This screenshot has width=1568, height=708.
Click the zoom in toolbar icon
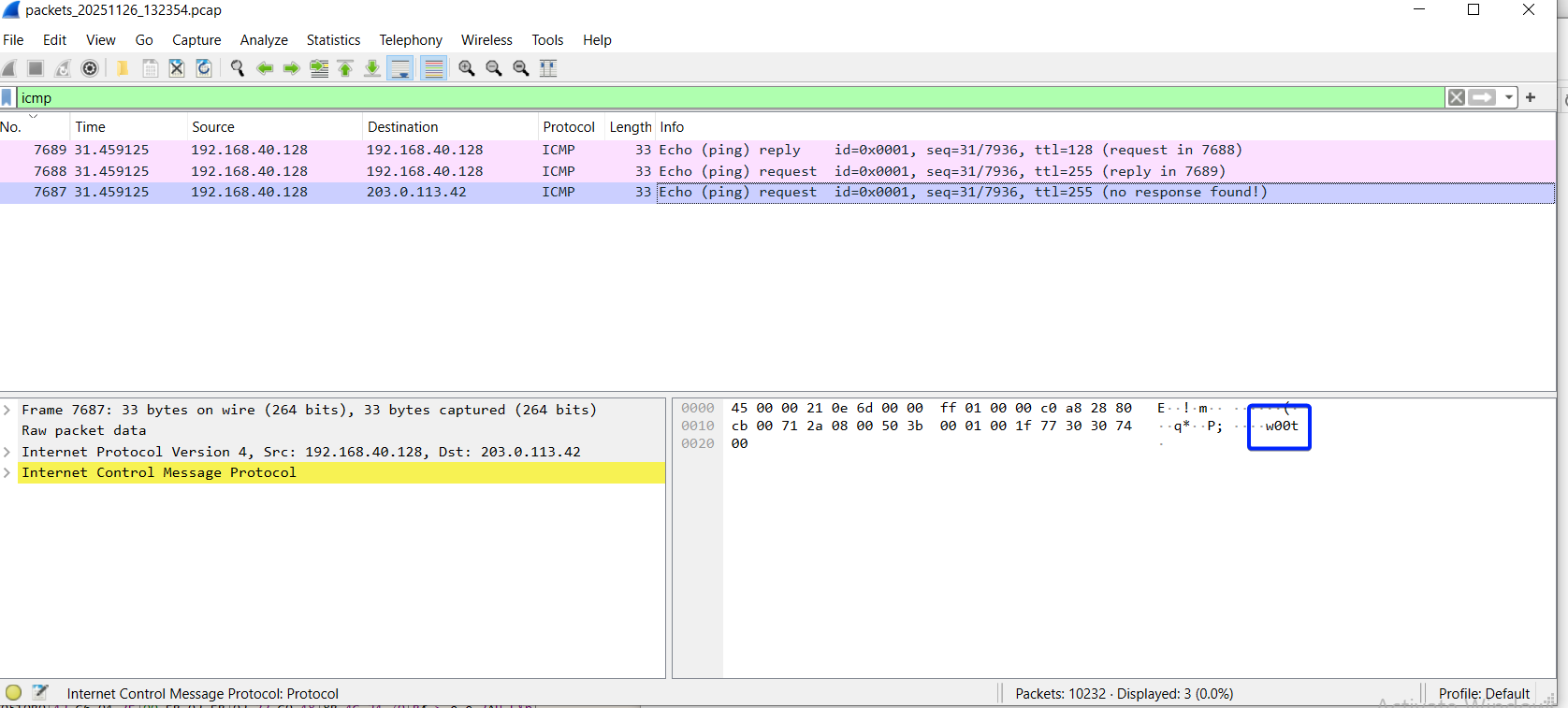coord(467,68)
